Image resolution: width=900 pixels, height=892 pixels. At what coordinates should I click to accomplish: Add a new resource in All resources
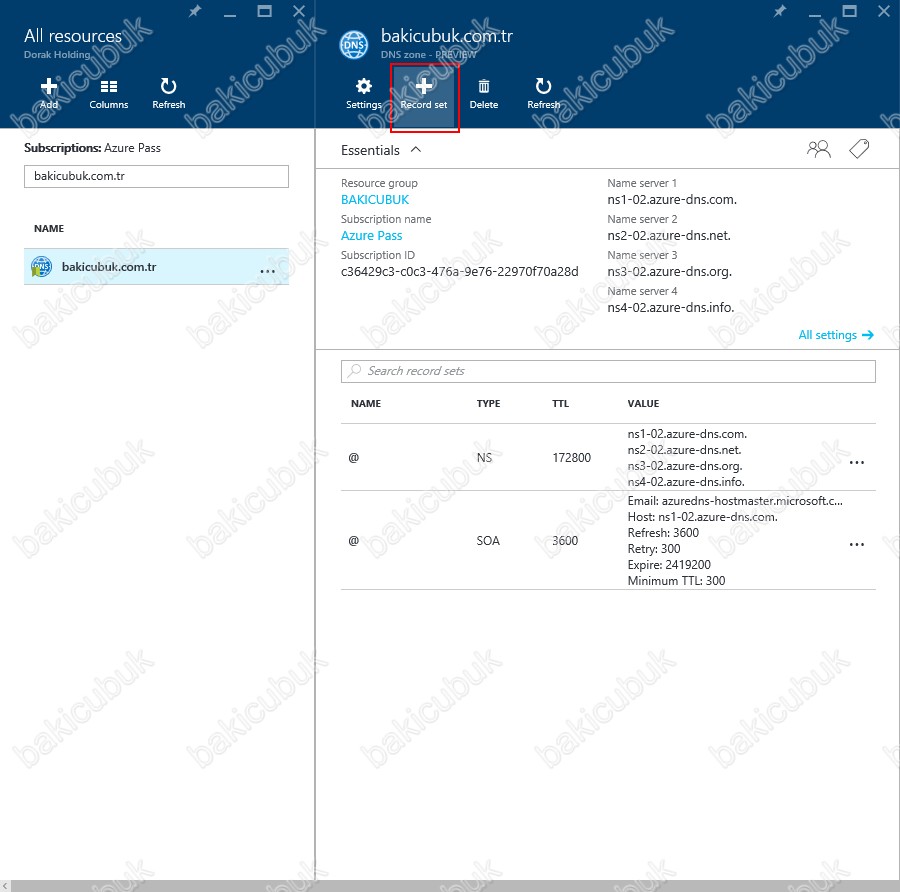49,93
